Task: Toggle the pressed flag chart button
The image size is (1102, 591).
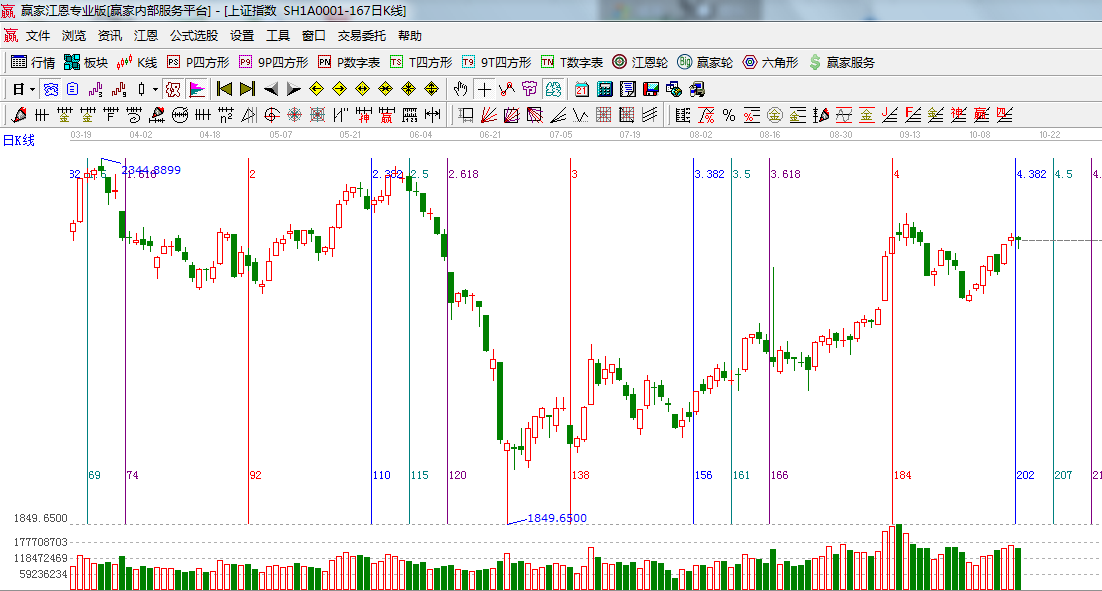Action: pyautogui.click(x=197, y=89)
